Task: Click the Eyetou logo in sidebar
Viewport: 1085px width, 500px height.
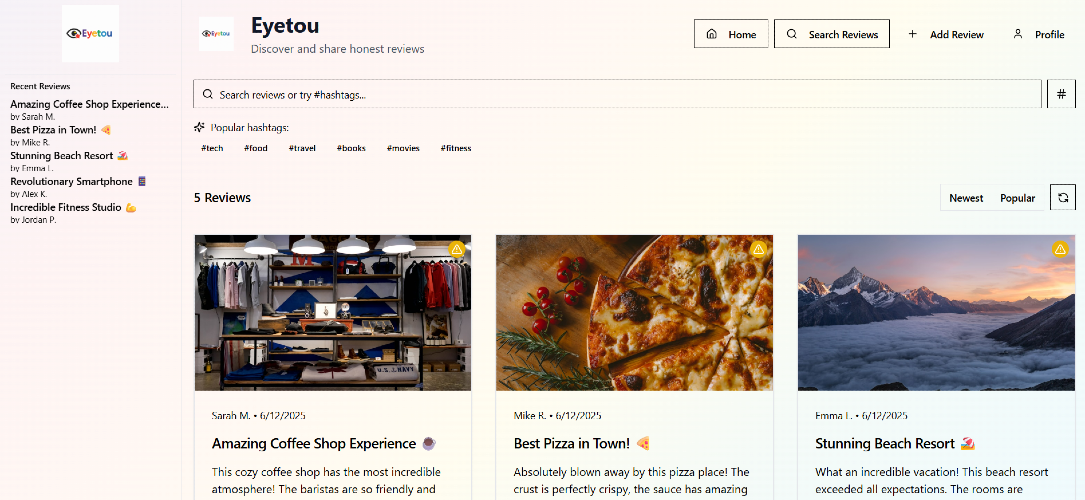Action: pos(90,33)
